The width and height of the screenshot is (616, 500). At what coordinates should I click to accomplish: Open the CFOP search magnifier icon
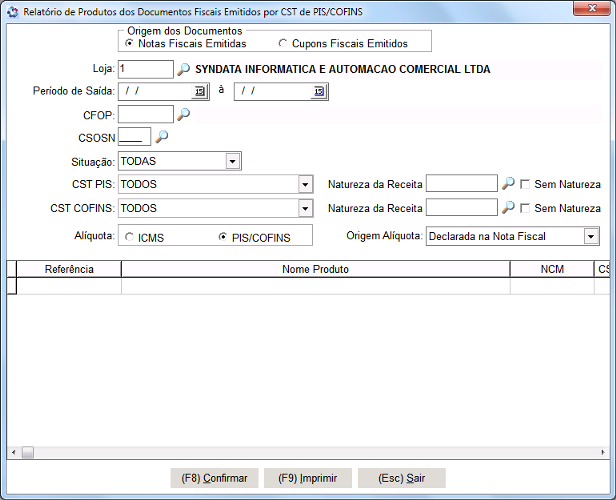coord(183,115)
